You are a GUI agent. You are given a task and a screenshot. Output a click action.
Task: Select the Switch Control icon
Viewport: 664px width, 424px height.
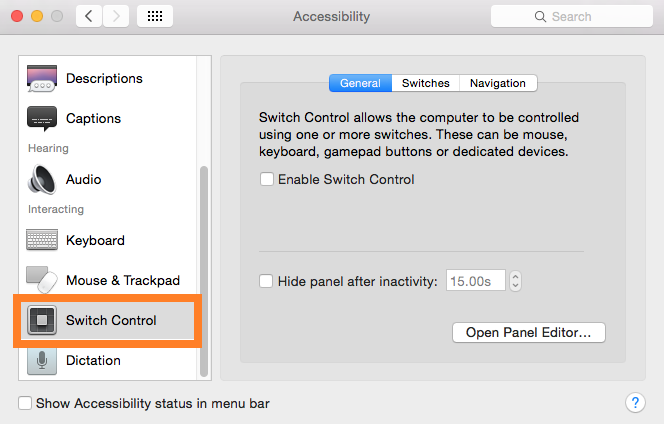[x=42, y=320]
